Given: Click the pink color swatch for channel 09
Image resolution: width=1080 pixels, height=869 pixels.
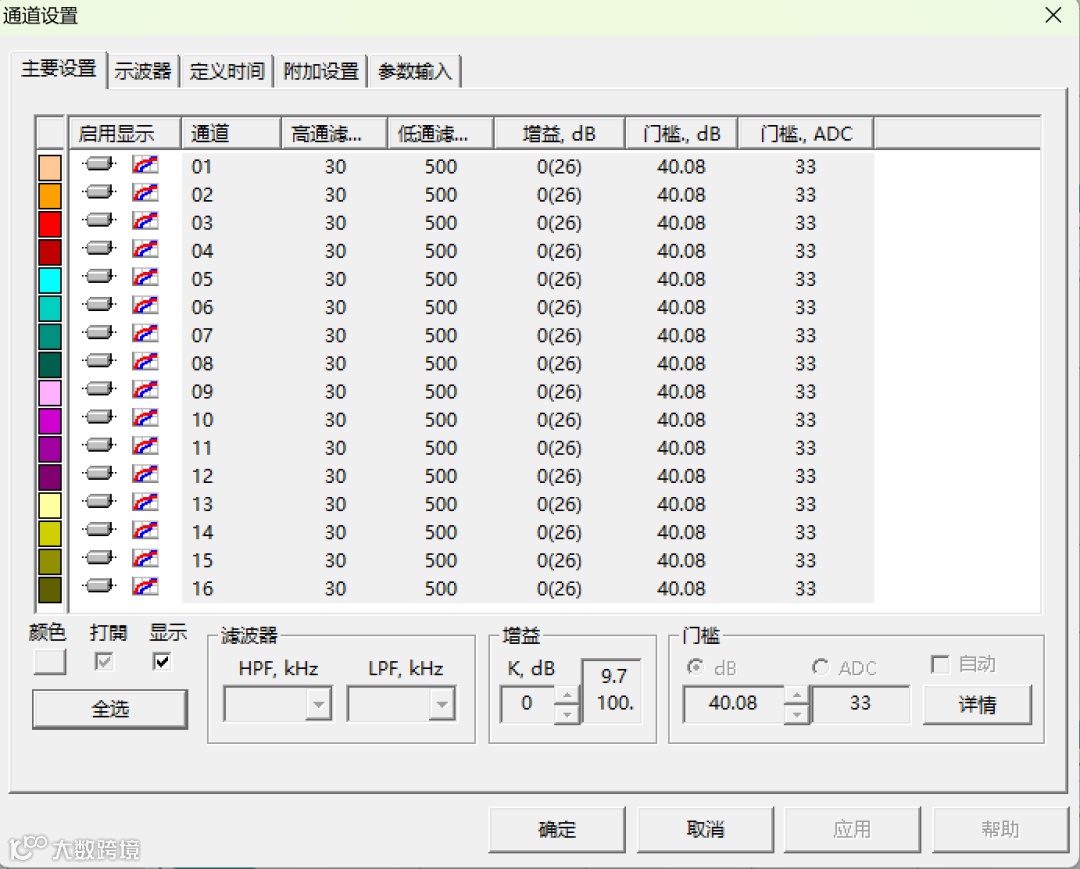Looking at the screenshot, I should [x=50, y=392].
